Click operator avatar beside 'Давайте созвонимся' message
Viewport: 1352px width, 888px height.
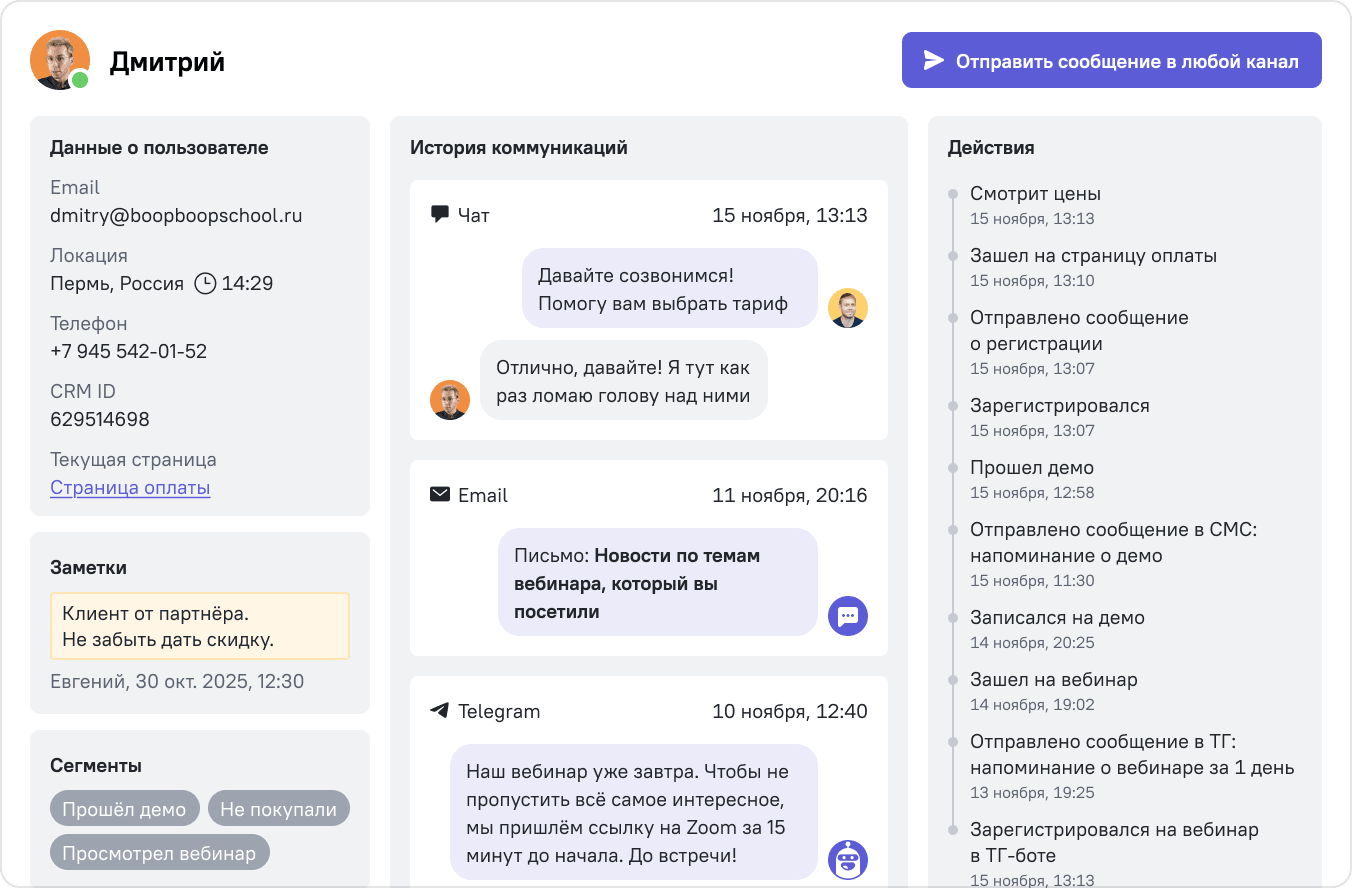click(x=848, y=308)
